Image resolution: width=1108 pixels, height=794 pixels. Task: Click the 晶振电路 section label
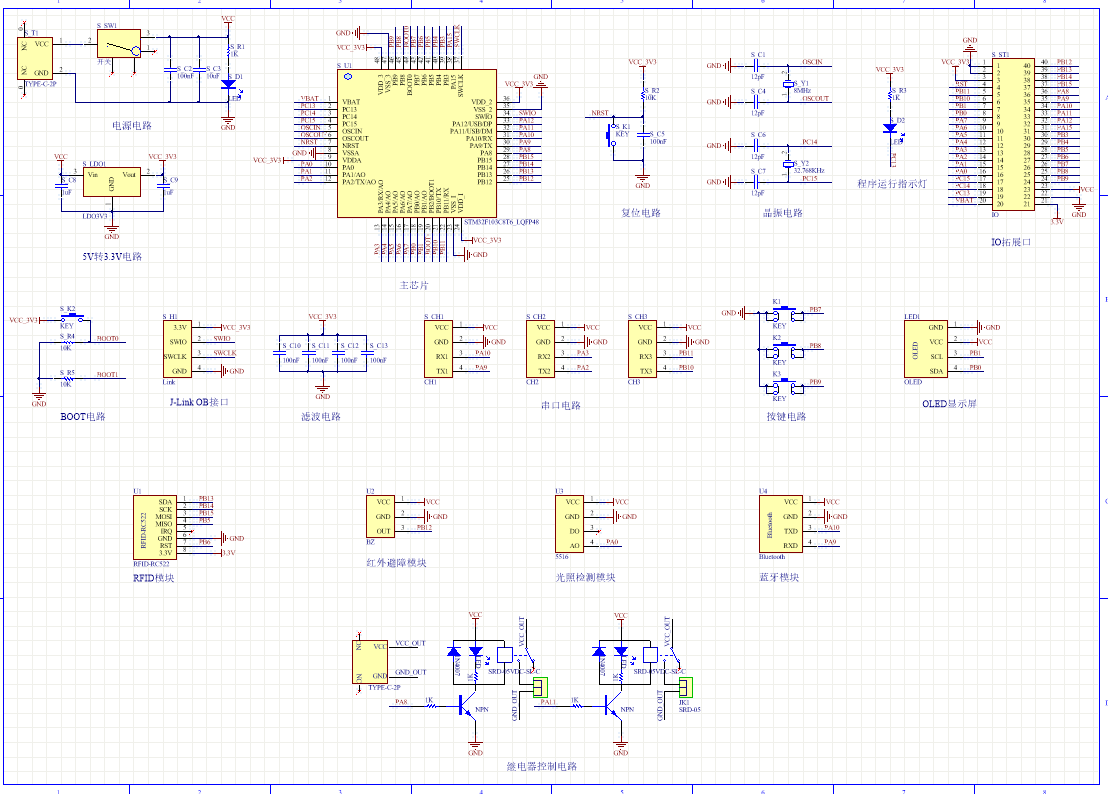782,213
